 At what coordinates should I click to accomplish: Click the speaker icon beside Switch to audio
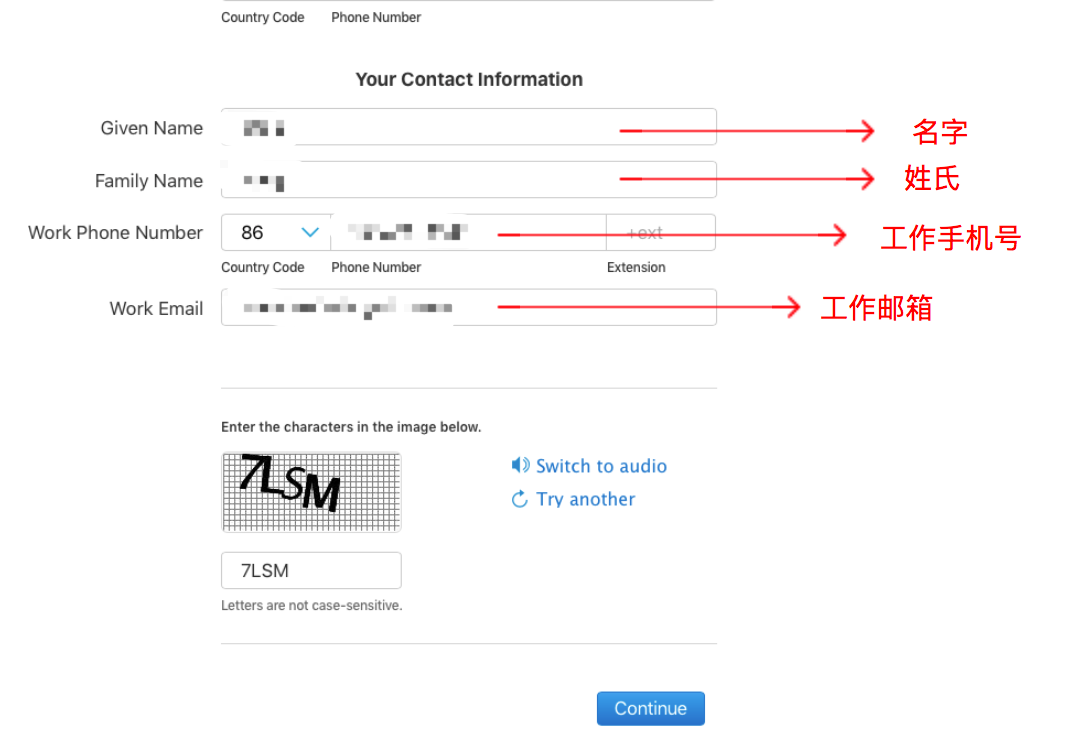tap(520, 465)
